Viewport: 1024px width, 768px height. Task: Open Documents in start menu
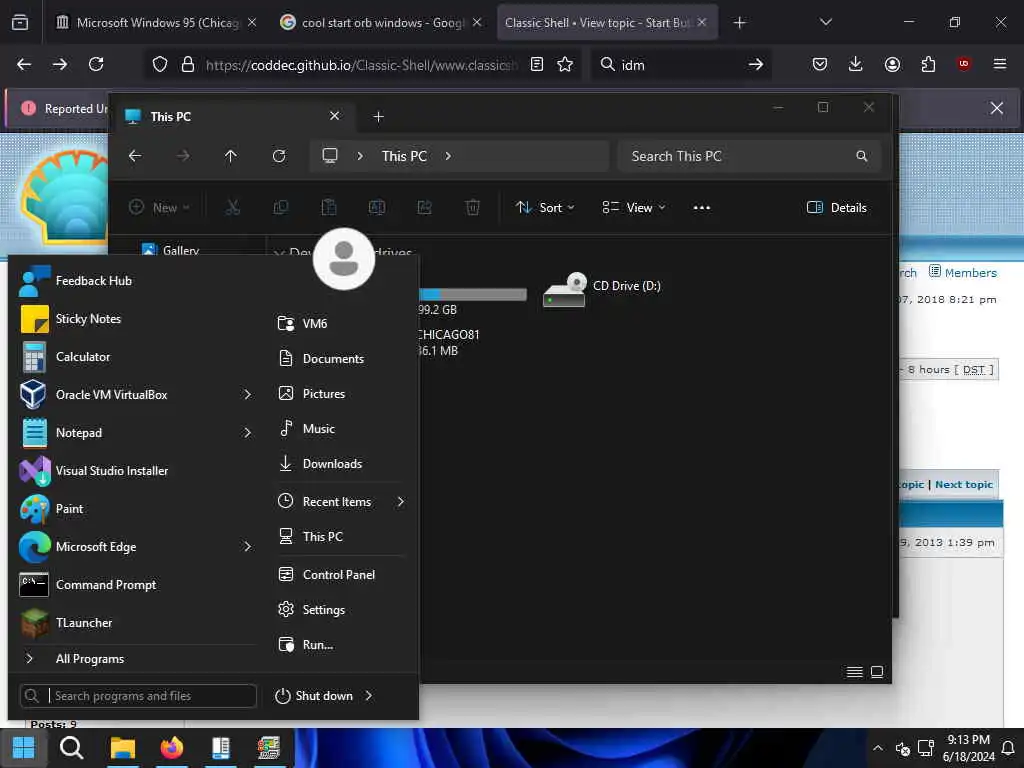[340, 359]
